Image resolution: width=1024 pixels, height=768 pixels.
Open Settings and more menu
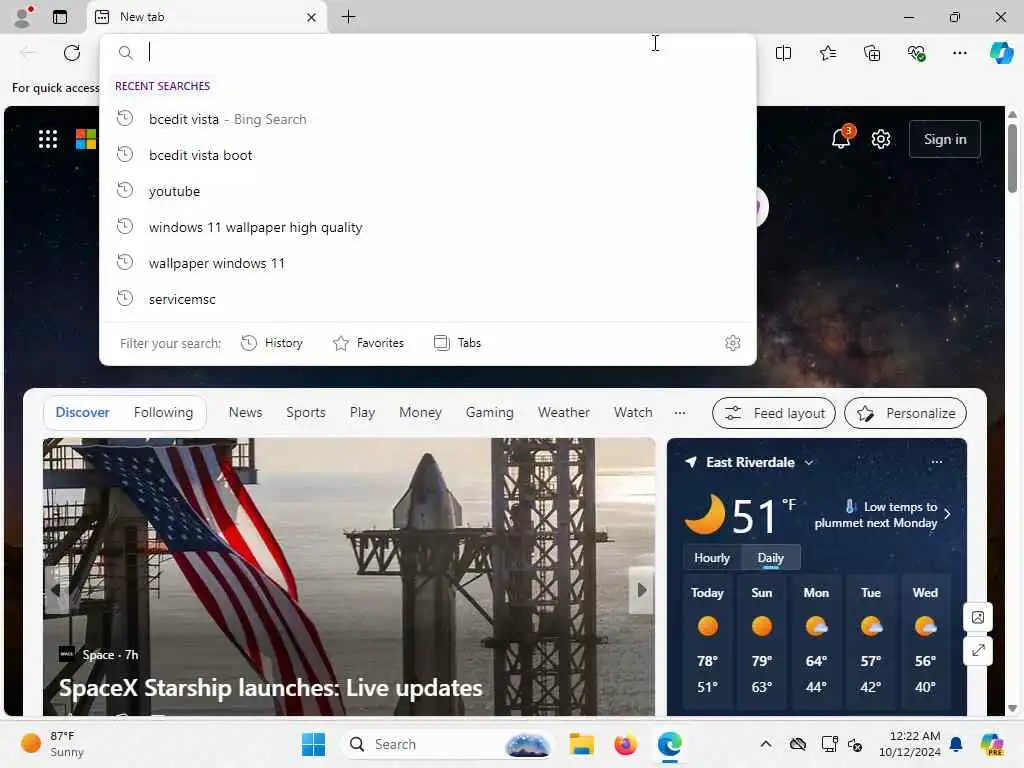(x=959, y=53)
